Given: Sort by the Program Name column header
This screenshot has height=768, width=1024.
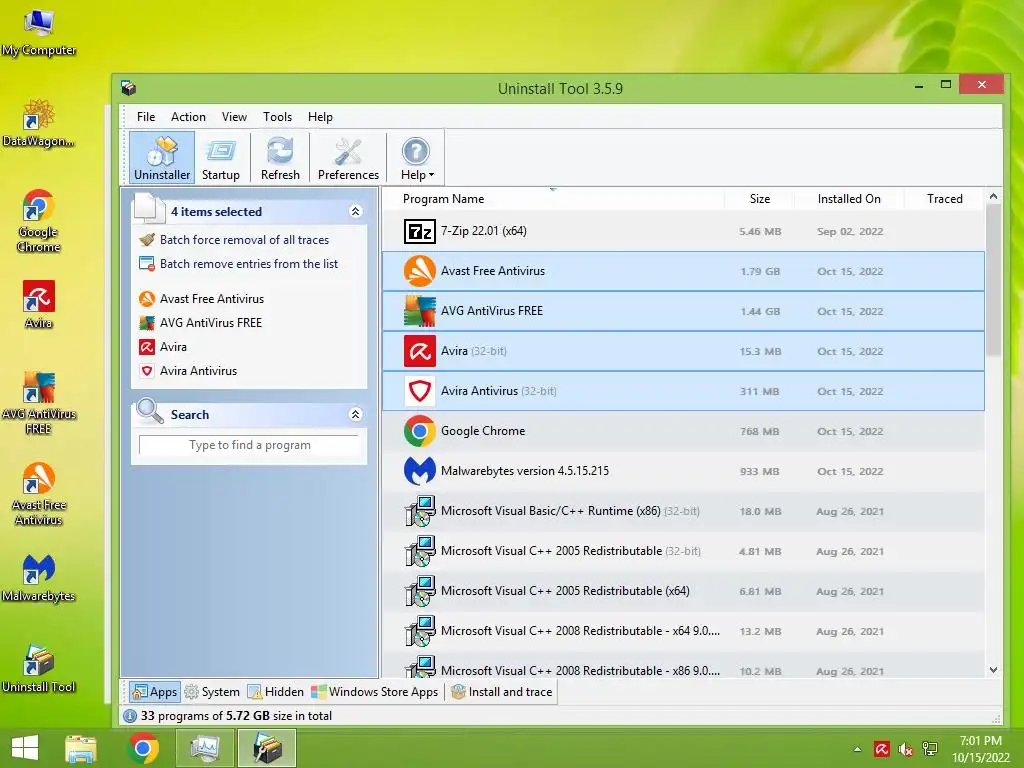Looking at the screenshot, I should (443, 199).
